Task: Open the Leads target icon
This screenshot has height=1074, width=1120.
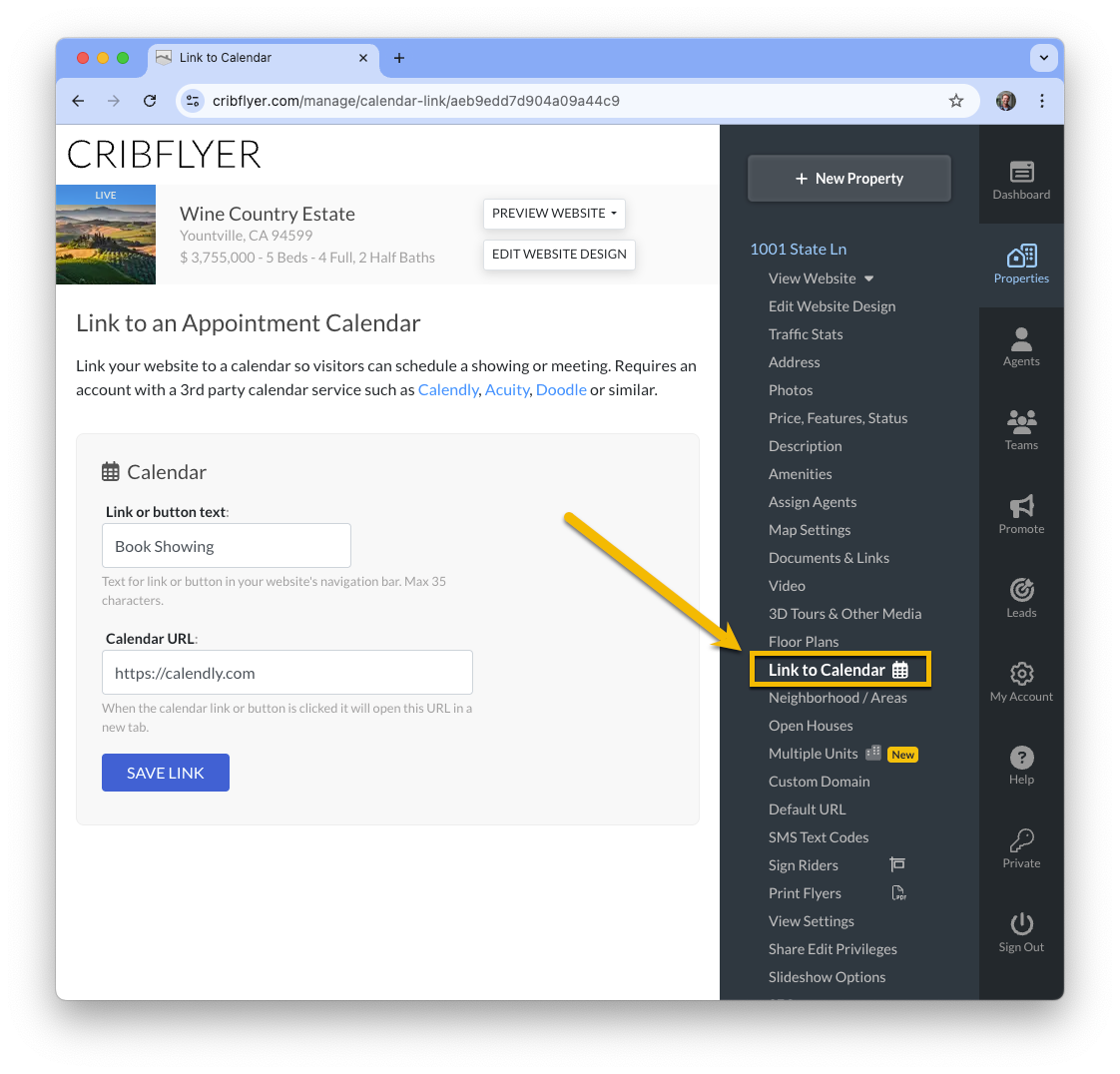Action: click(1021, 590)
